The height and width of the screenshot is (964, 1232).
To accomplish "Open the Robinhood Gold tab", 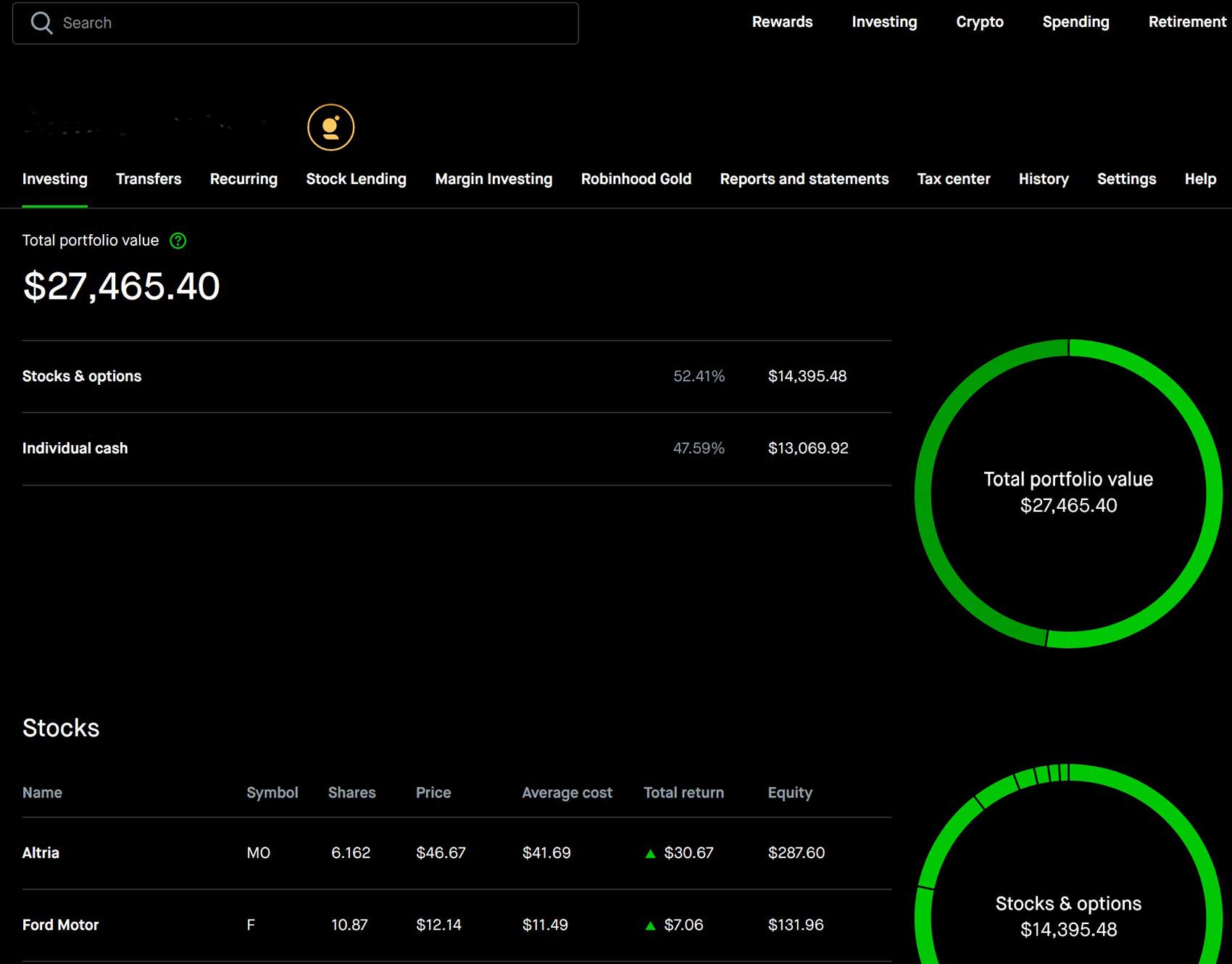I will [x=636, y=179].
